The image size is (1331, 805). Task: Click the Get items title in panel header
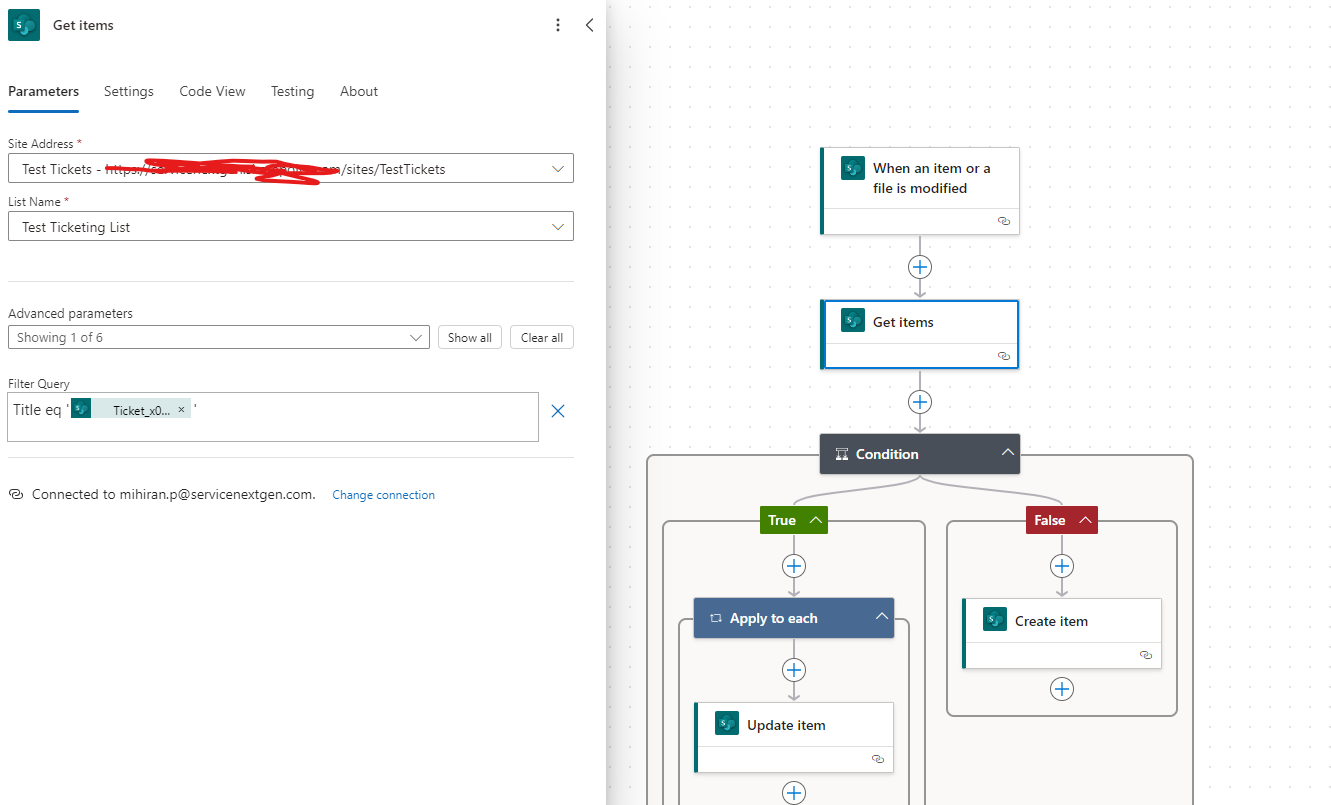(83, 25)
